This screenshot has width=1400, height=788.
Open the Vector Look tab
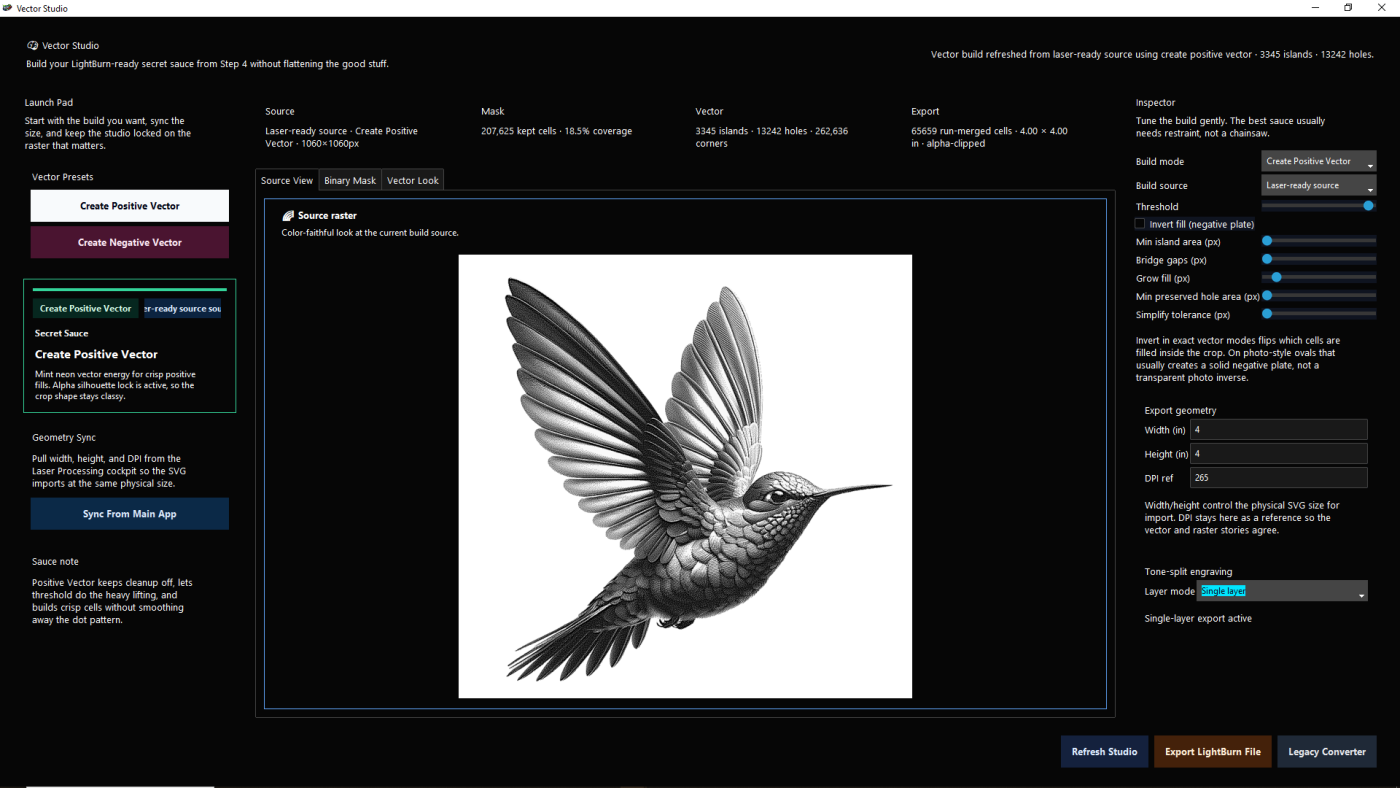click(413, 181)
